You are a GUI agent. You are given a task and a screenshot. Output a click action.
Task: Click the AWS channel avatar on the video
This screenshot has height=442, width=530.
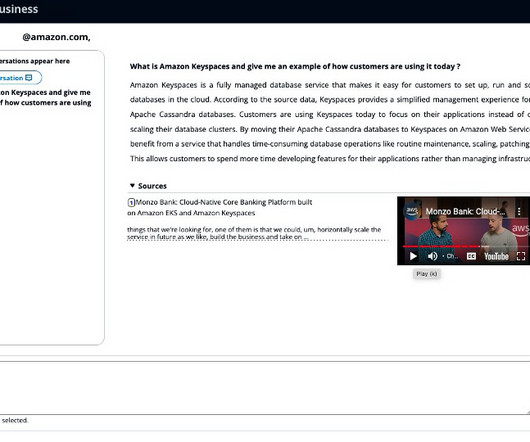click(x=412, y=211)
